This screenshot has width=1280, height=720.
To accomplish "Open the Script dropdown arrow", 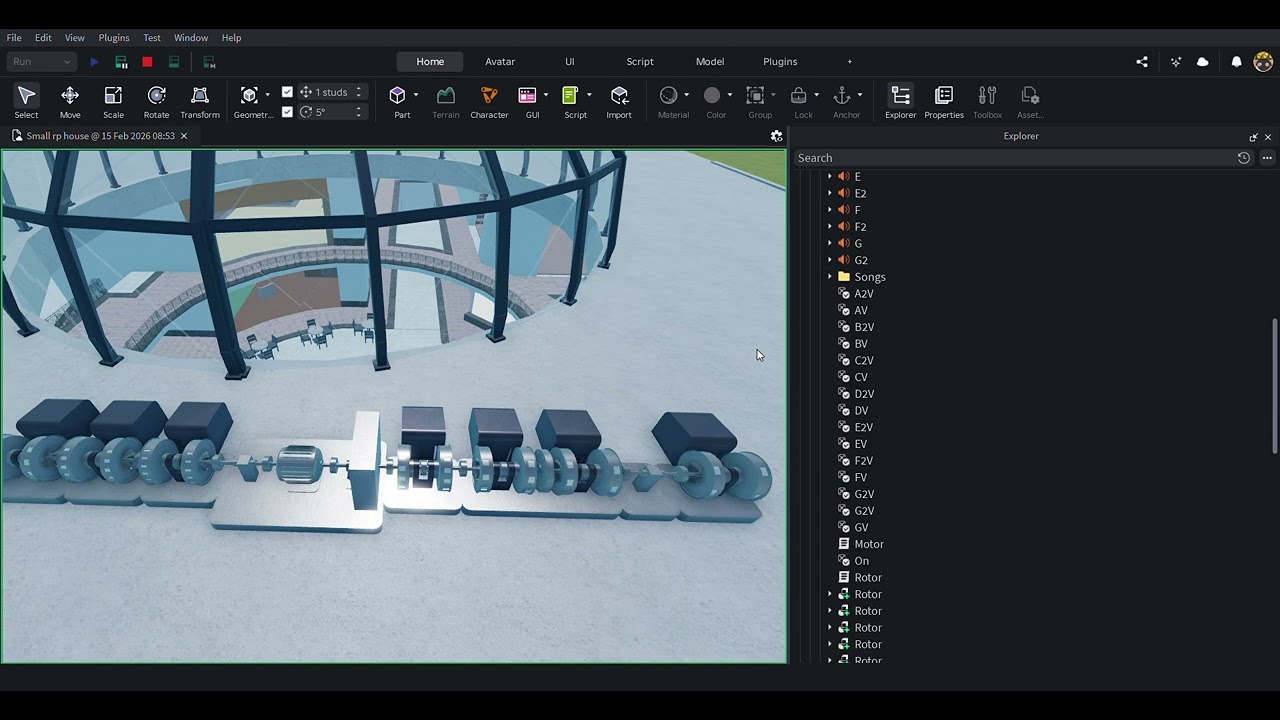I will pyautogui.click(x=588, y=95).
